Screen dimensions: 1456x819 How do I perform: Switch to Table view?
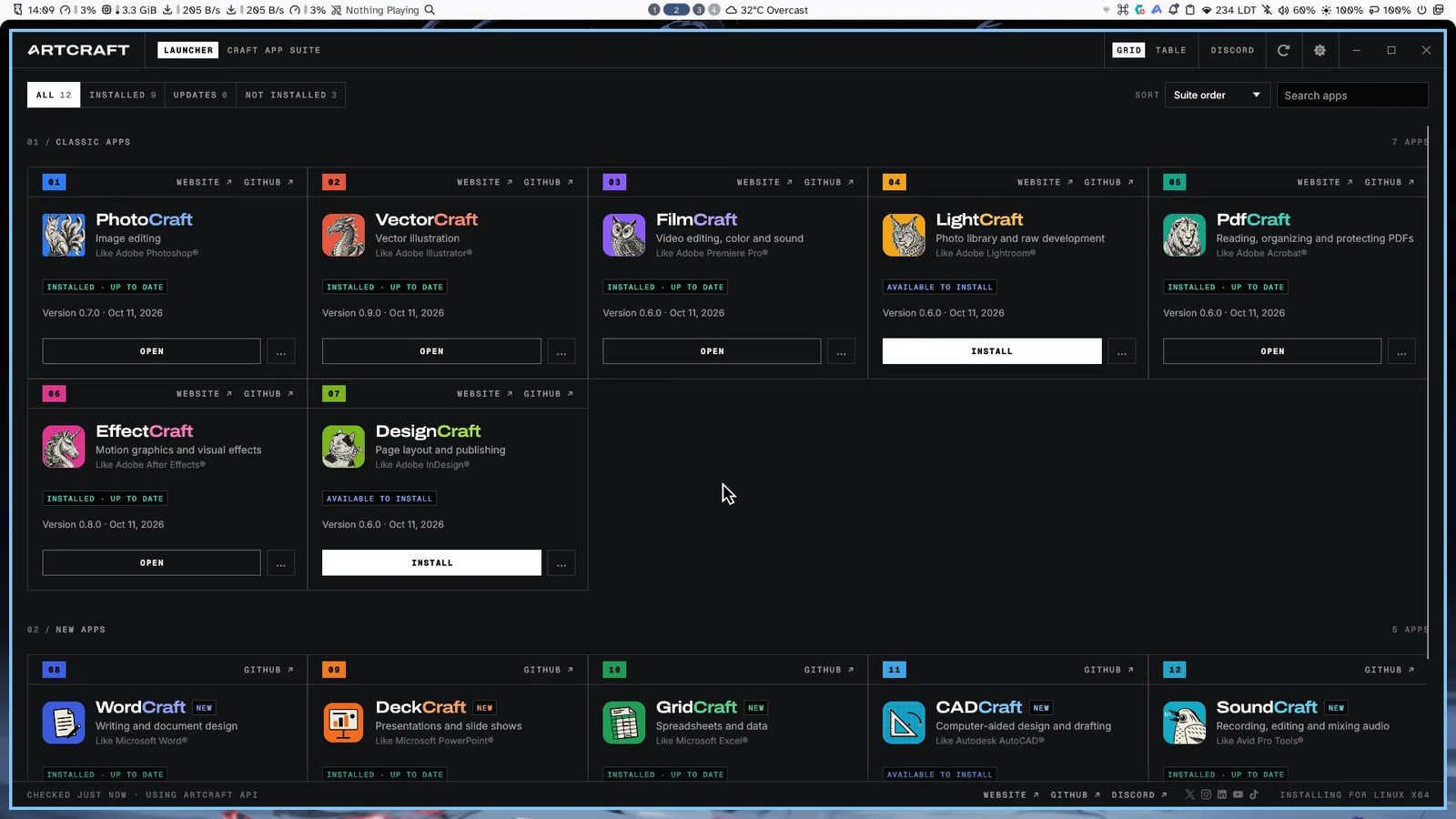coord(1171,50)
